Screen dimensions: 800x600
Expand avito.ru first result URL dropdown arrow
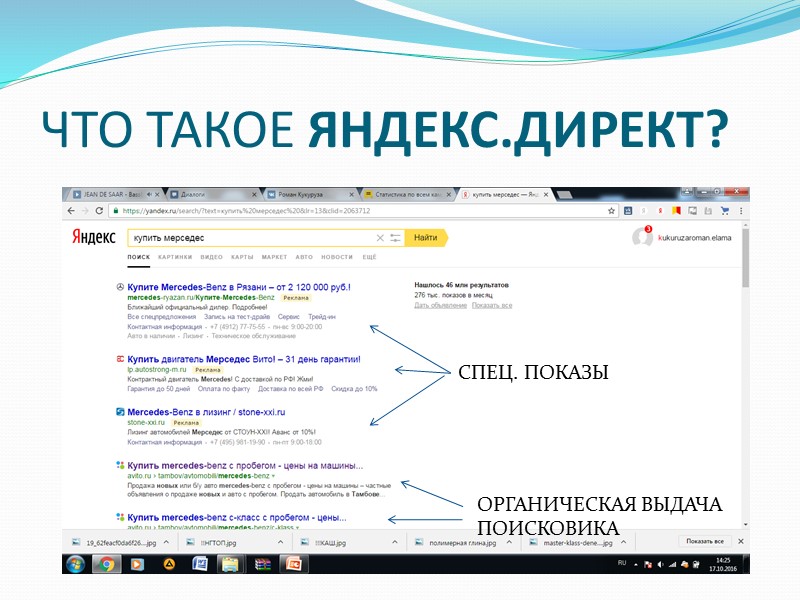point(273,476)
